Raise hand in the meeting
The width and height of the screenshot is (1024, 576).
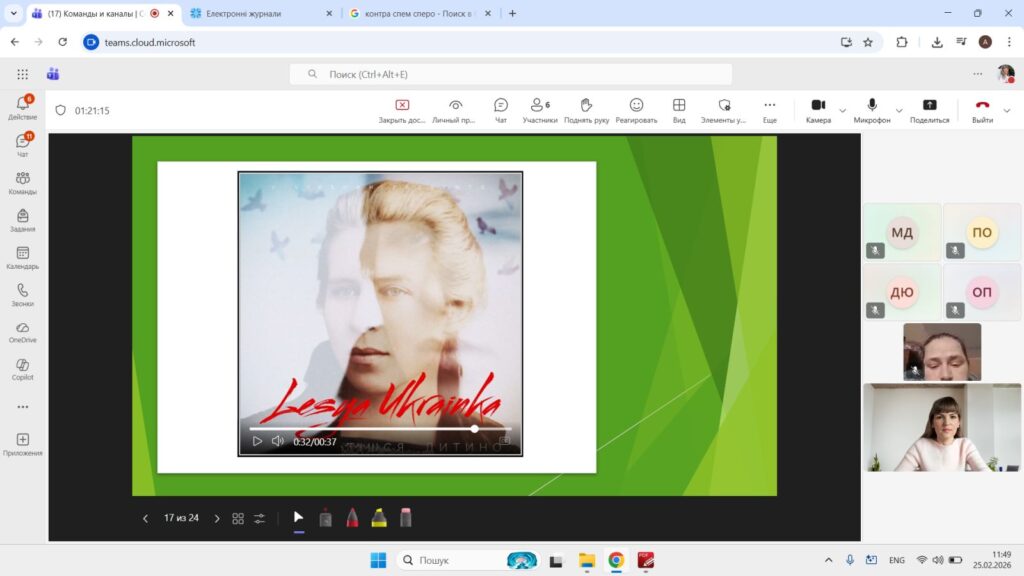[586, 109]
